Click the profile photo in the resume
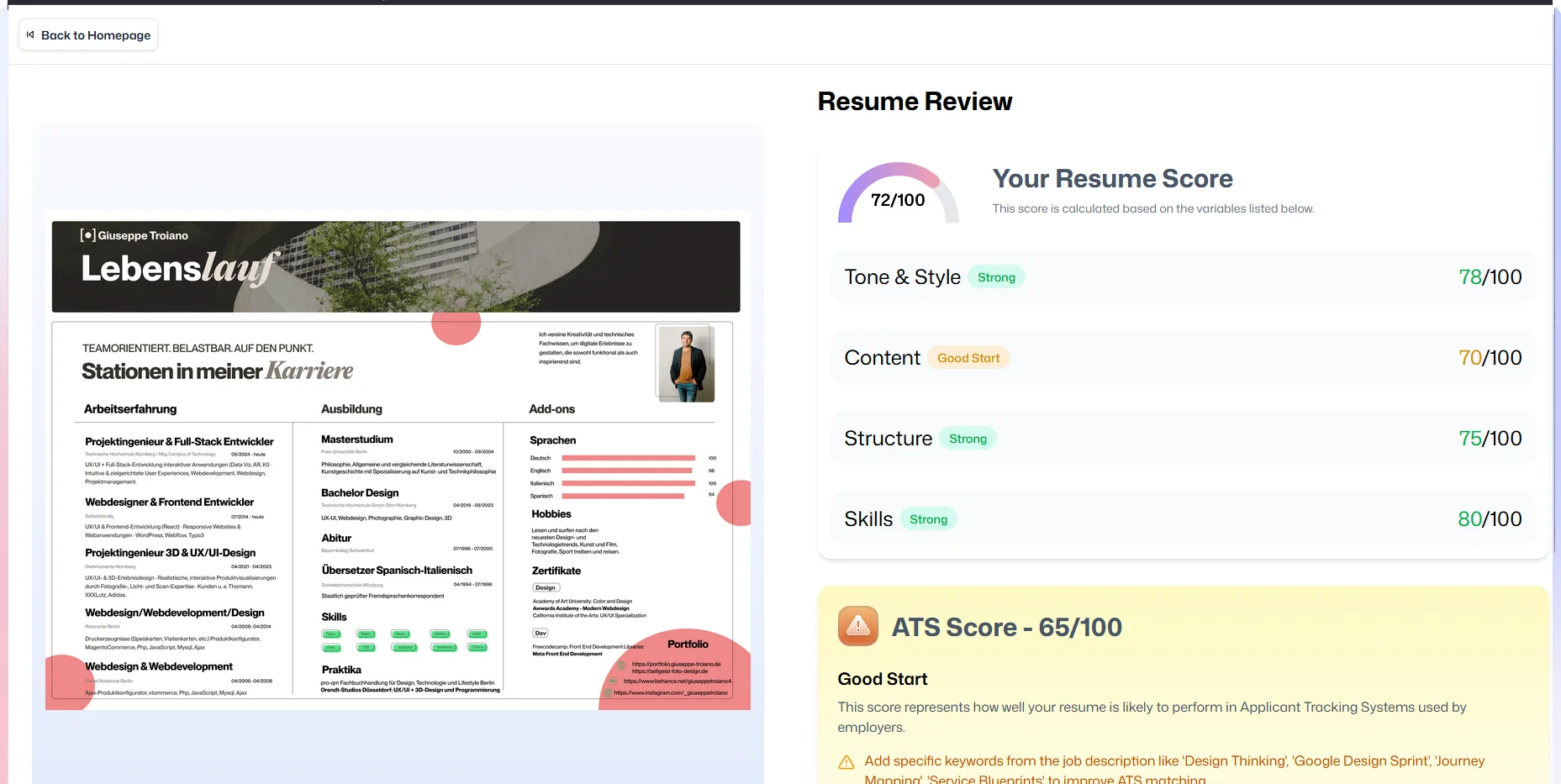Image resolution: width=1561 pixels, height=784 pixels. click(686, 363)
